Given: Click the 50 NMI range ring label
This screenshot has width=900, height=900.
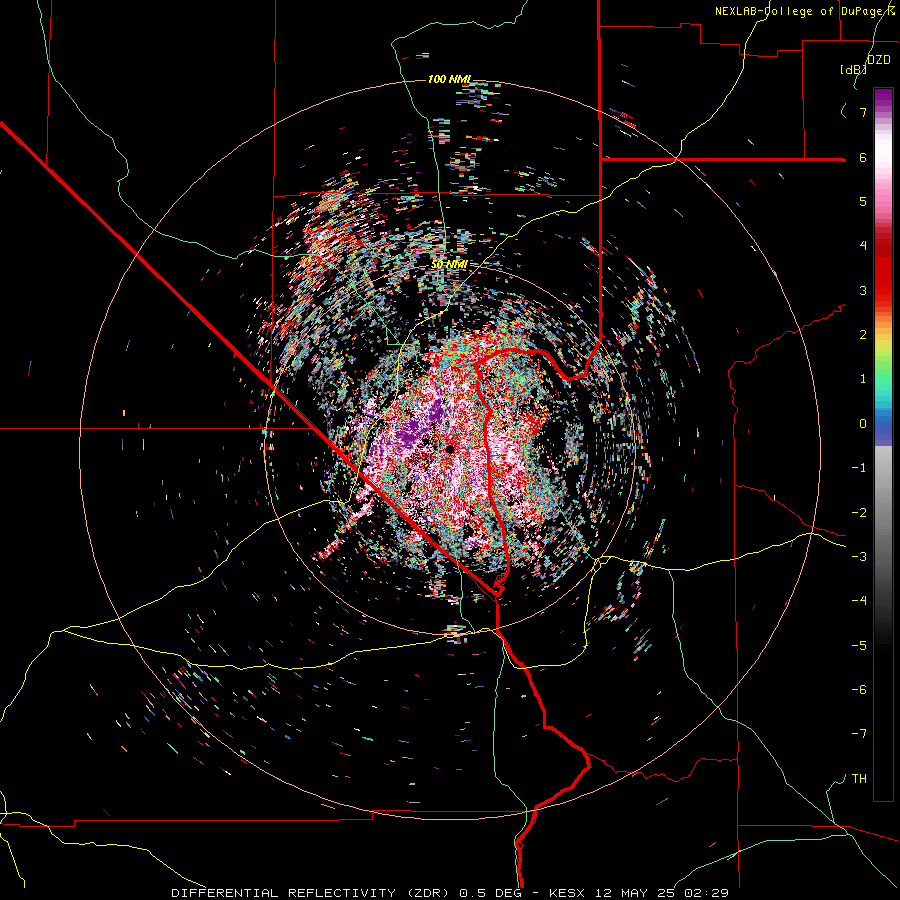Looking at the screenshot, I should pyautogui.click(x=449, y=264).
